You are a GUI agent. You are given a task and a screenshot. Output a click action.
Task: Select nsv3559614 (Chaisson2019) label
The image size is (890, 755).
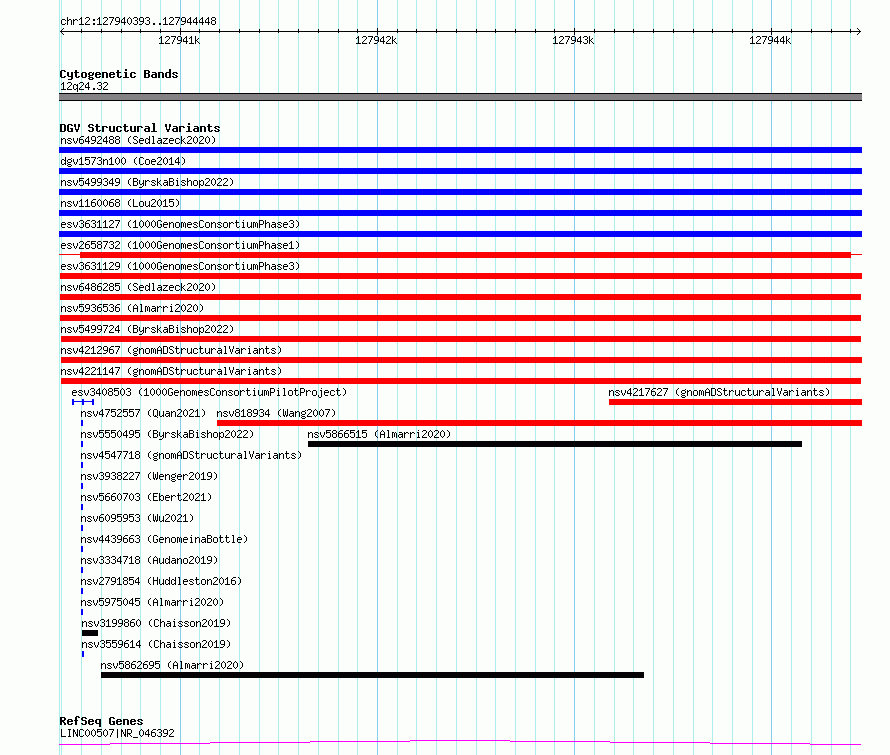coord(156,644)
